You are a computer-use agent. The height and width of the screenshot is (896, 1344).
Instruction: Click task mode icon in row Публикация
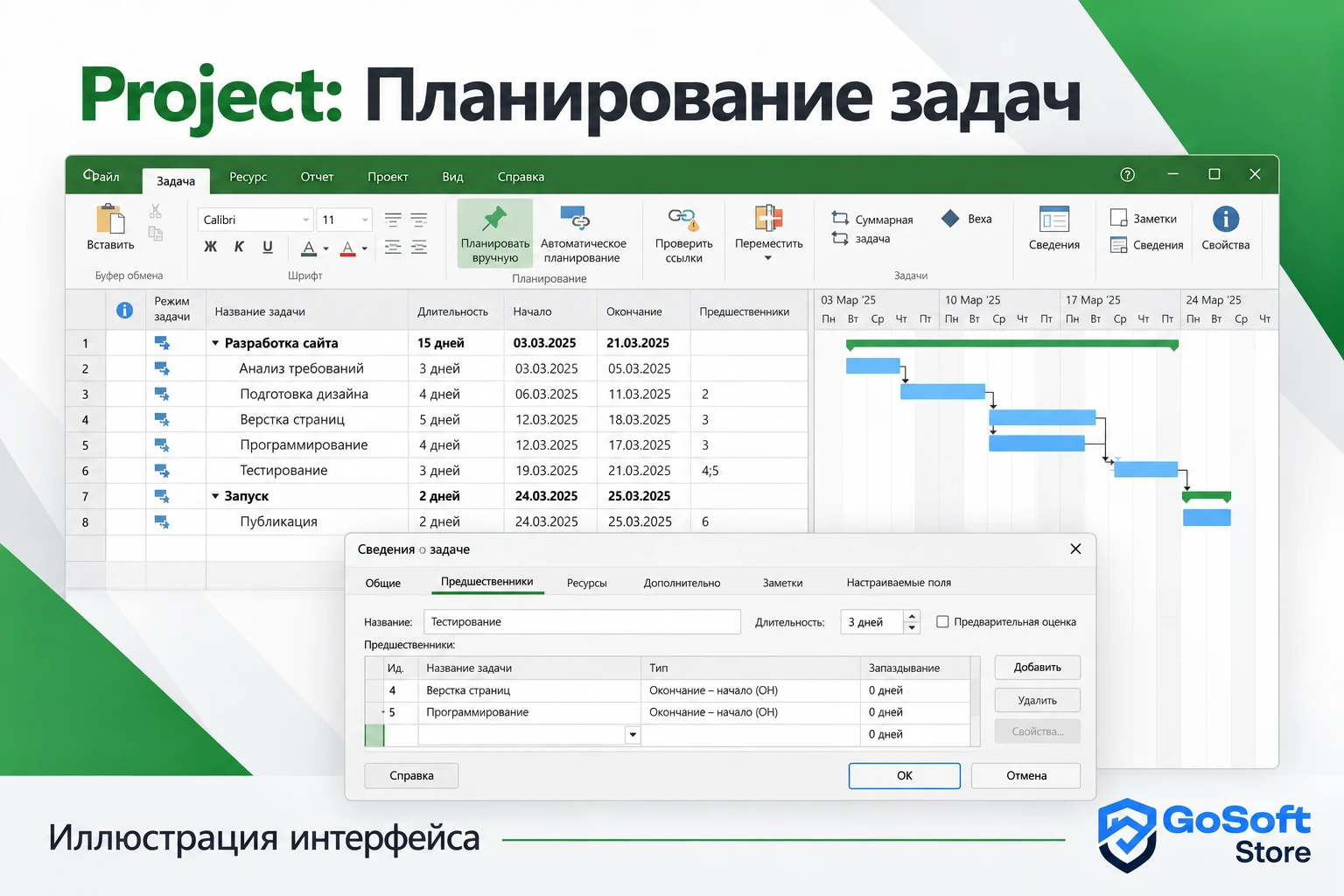[x=162, y=521]
